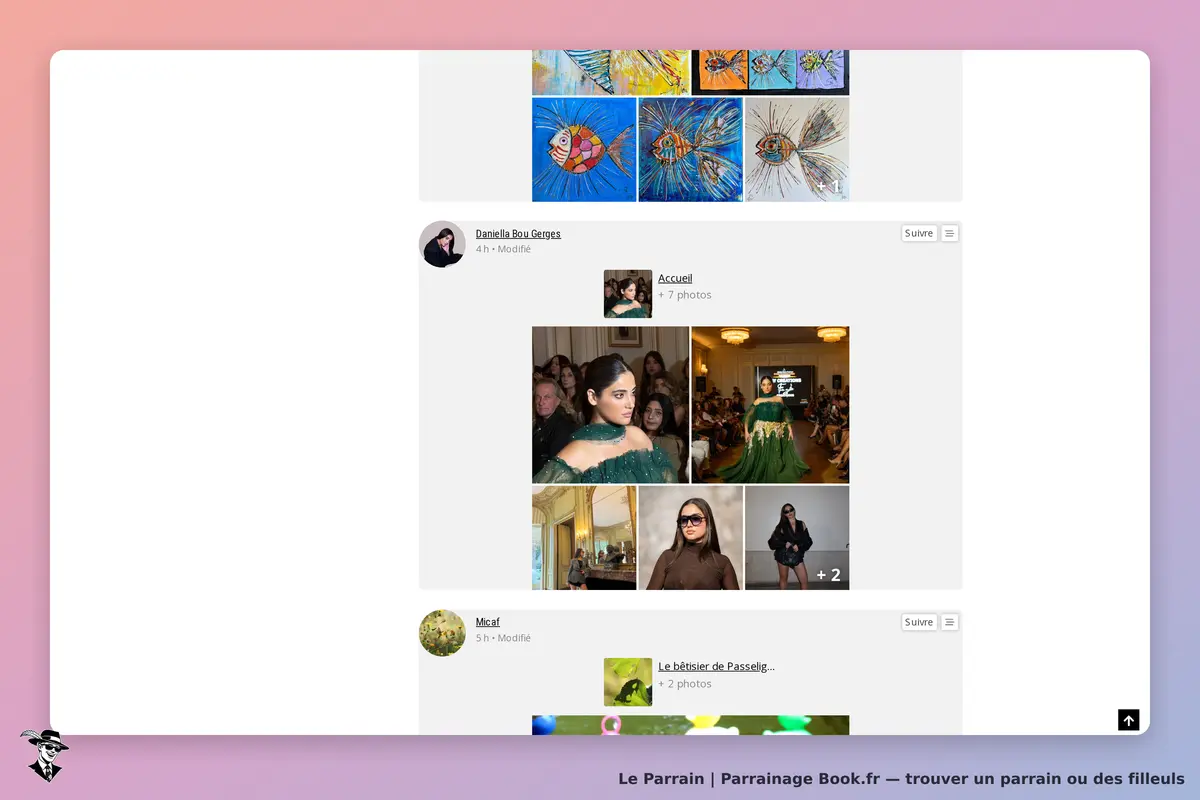The image size is (1200, 800).
Task: Open the Micaf profile name link
Action: point(488,622)
